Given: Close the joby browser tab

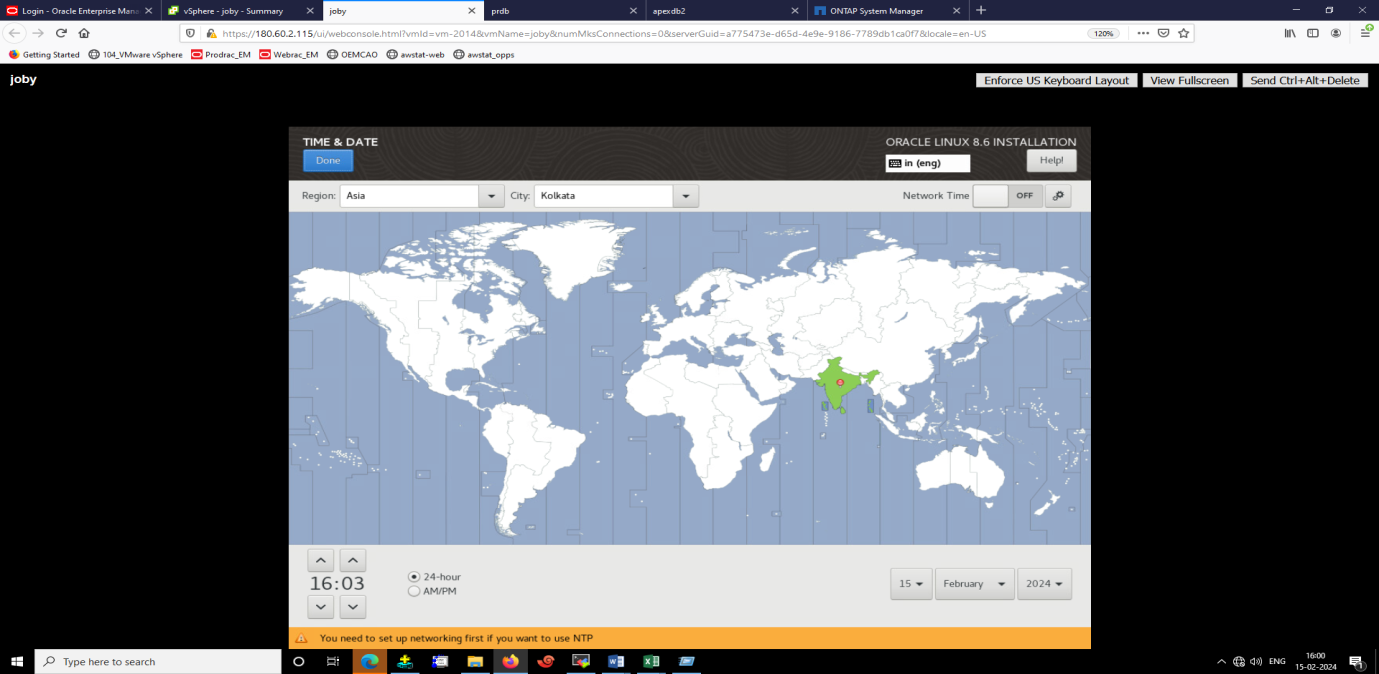Looking at the screenshot, I should coord(472,11).
